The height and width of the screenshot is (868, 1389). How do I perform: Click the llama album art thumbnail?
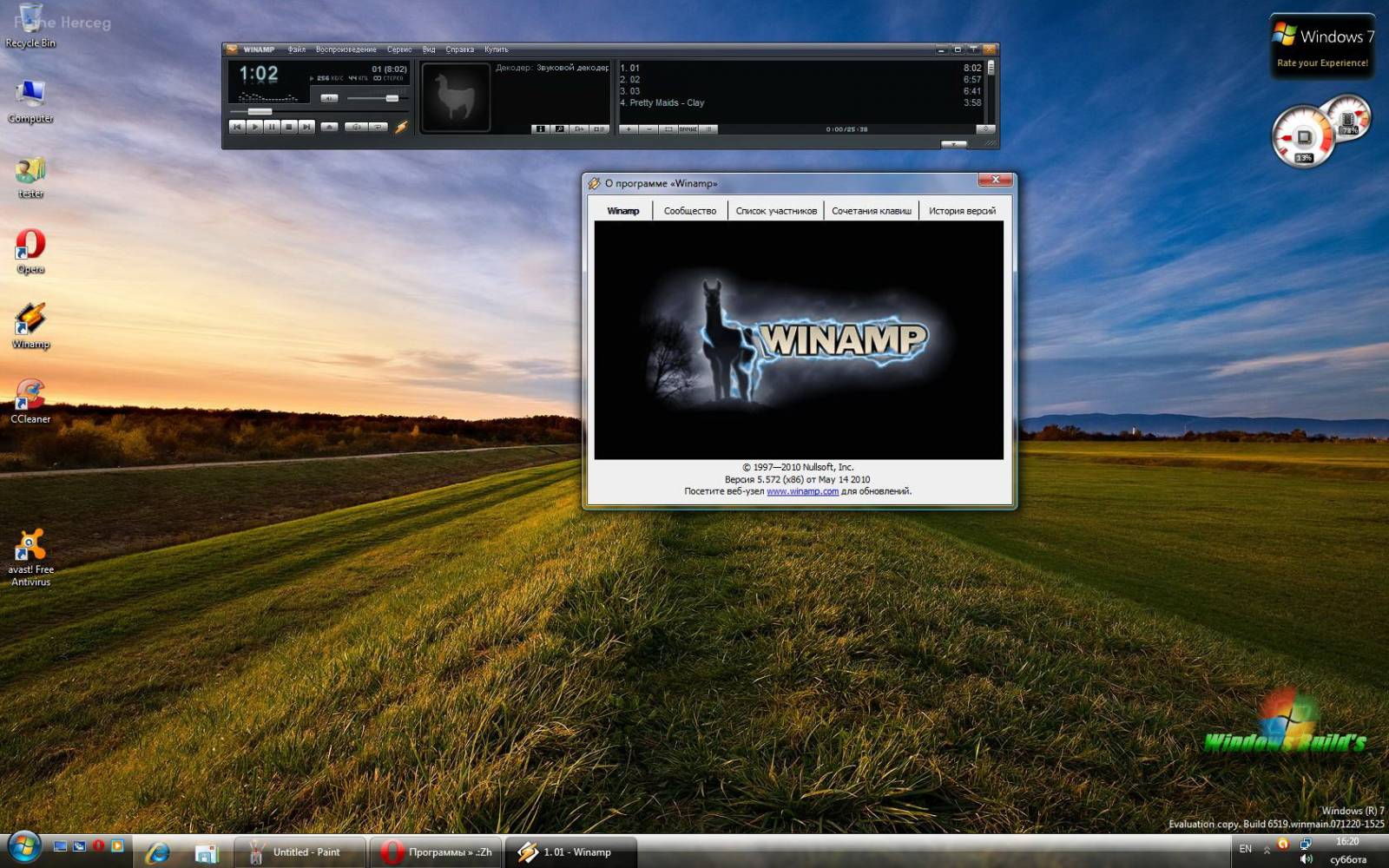click(456, 97)
